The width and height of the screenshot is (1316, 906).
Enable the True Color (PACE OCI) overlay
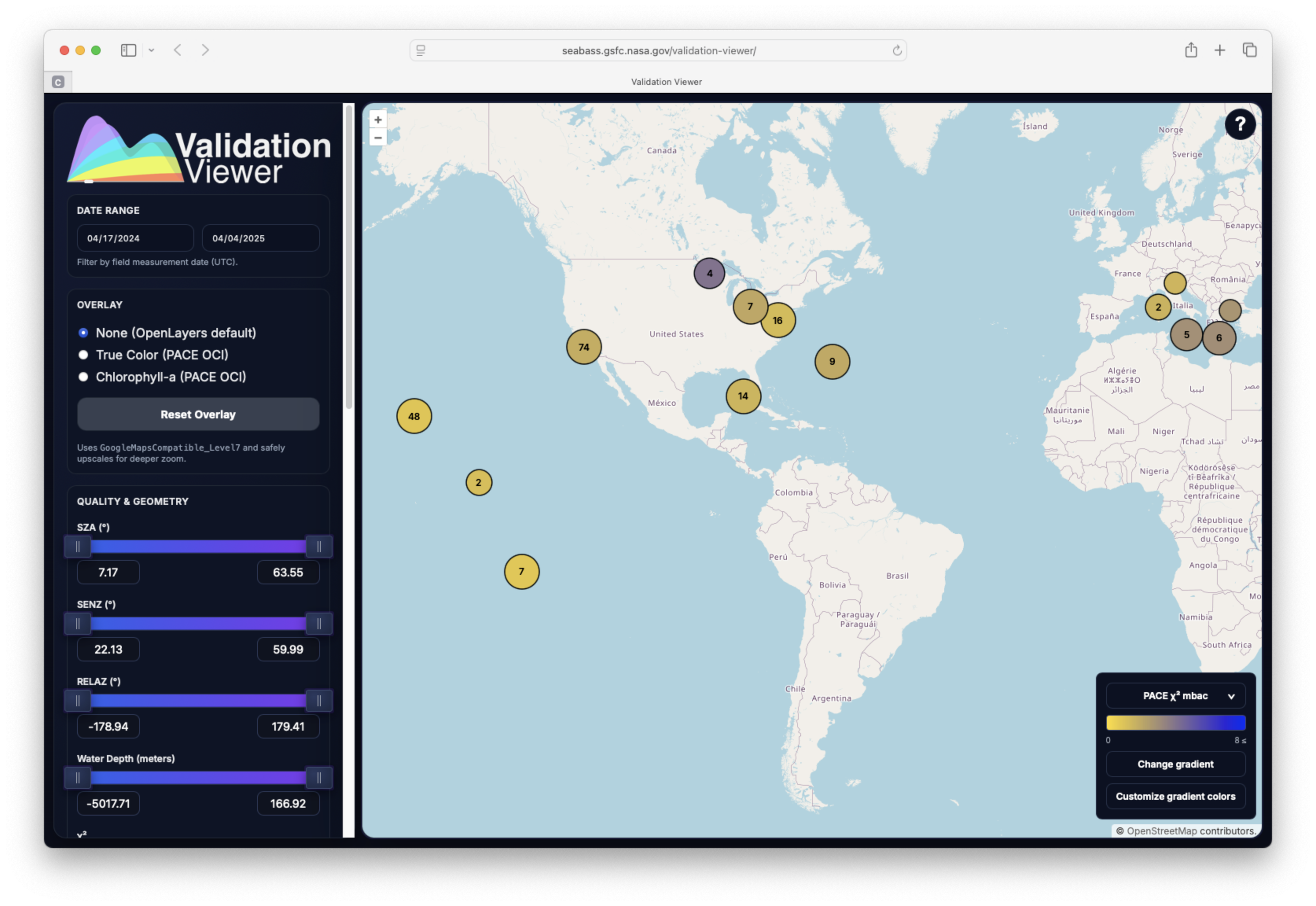(83, 355)
